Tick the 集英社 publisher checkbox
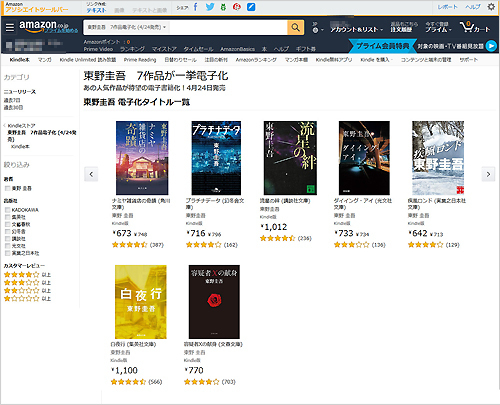Viewport: 500px width, 405px height. click(x=7, y=217)
